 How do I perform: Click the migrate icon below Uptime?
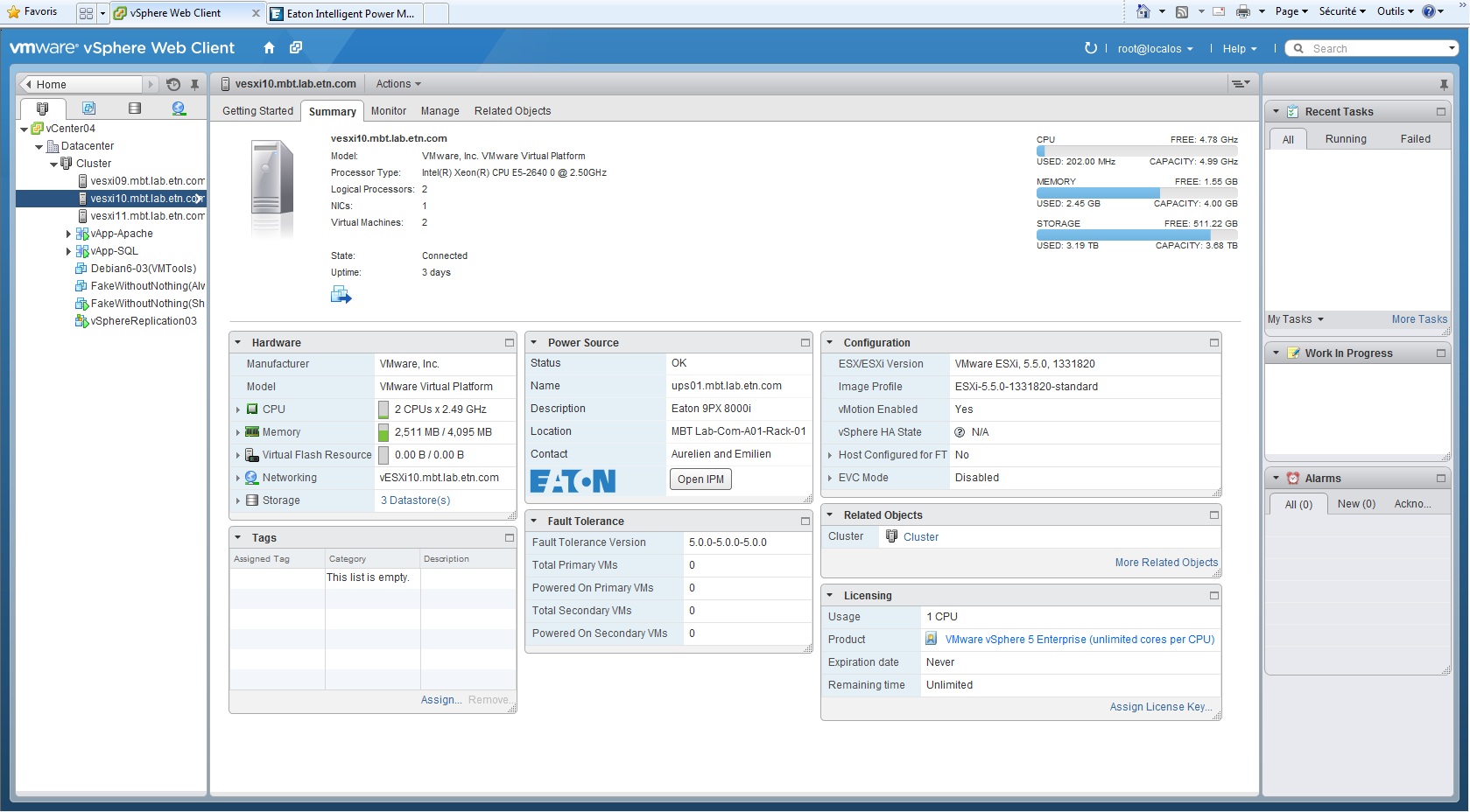click(341, 296)
